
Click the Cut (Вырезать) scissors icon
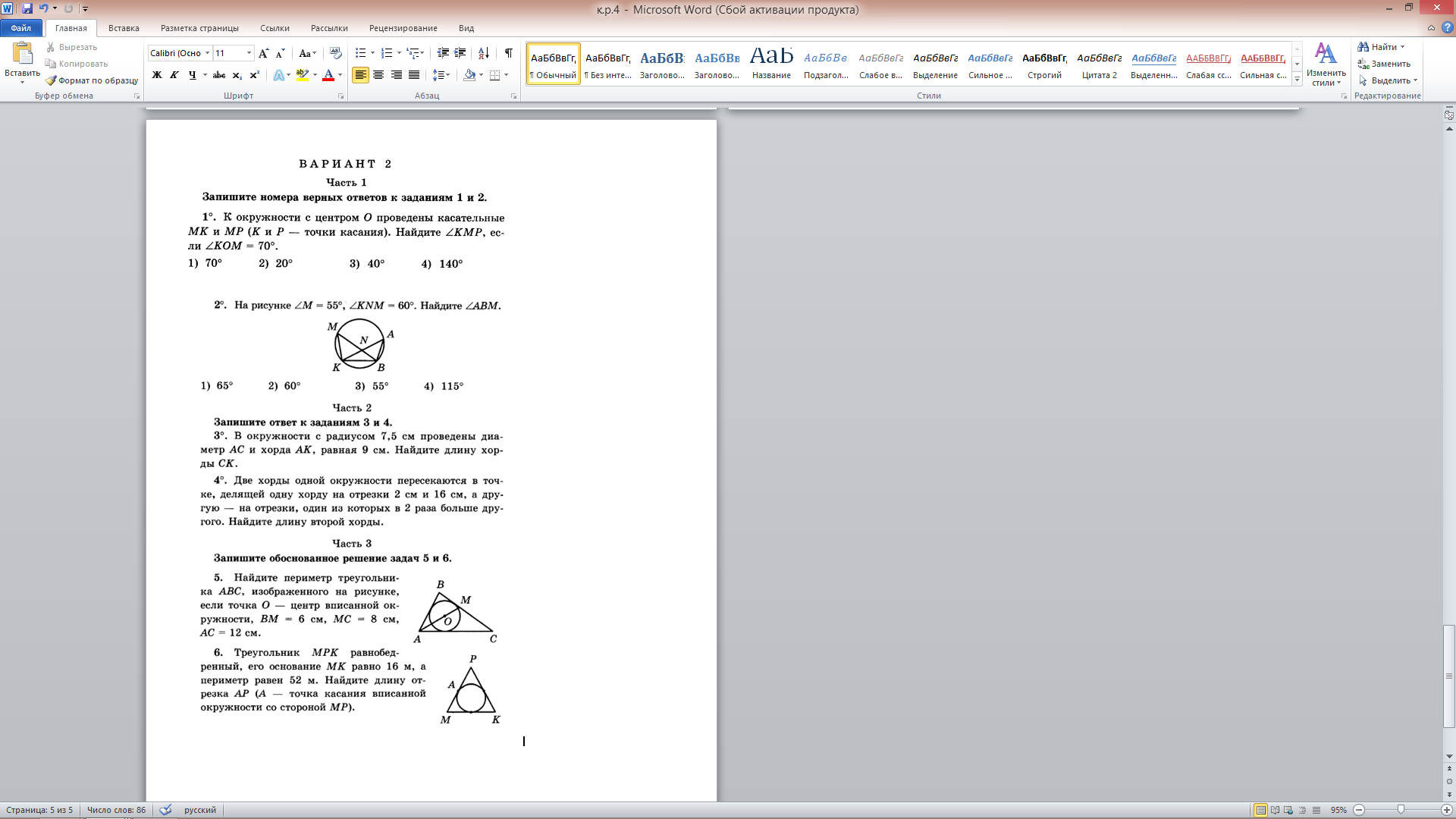click(51, 47)
